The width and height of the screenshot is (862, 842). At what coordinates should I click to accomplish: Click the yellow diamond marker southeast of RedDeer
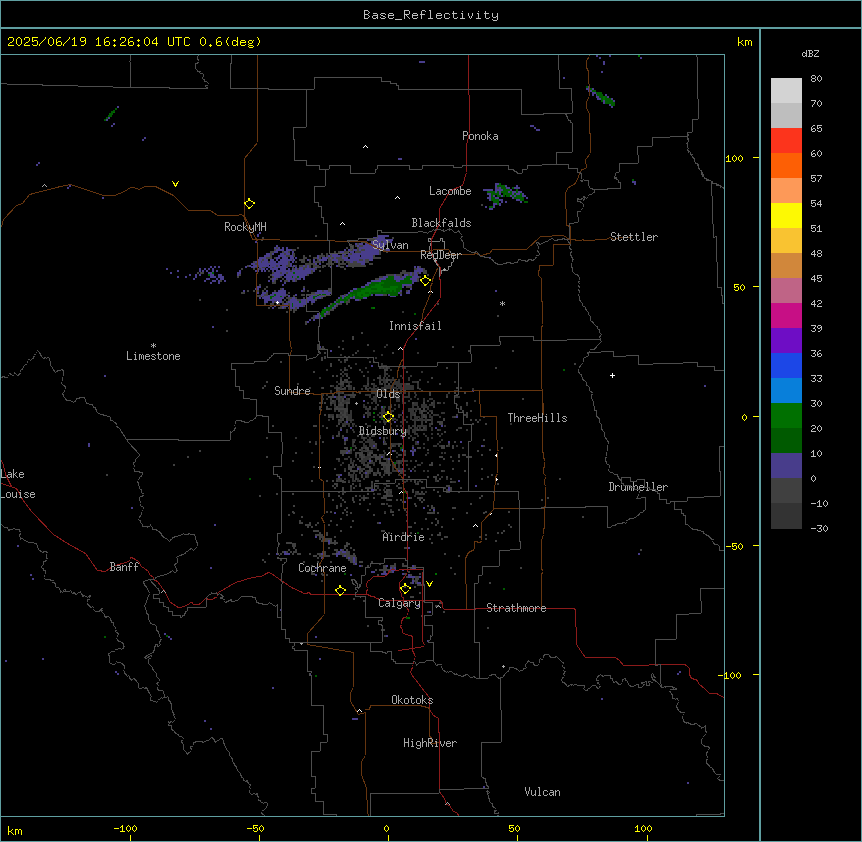[426, 281]
